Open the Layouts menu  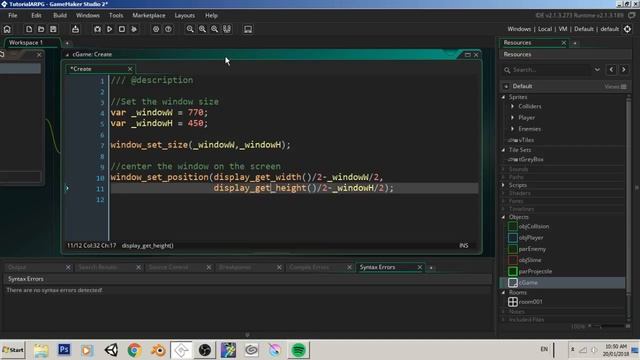tap(184, 15)
